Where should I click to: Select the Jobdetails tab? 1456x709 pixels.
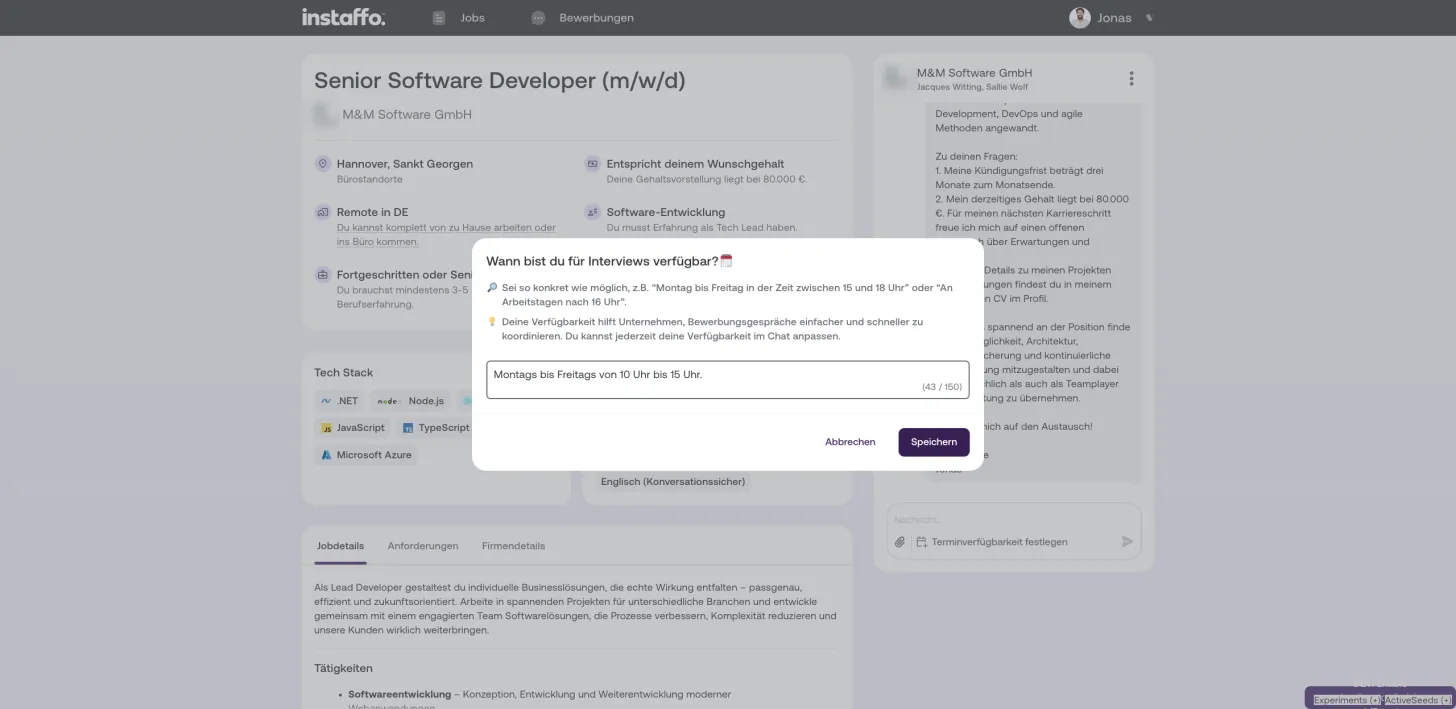pyautogui.click(x=340, y=546)
